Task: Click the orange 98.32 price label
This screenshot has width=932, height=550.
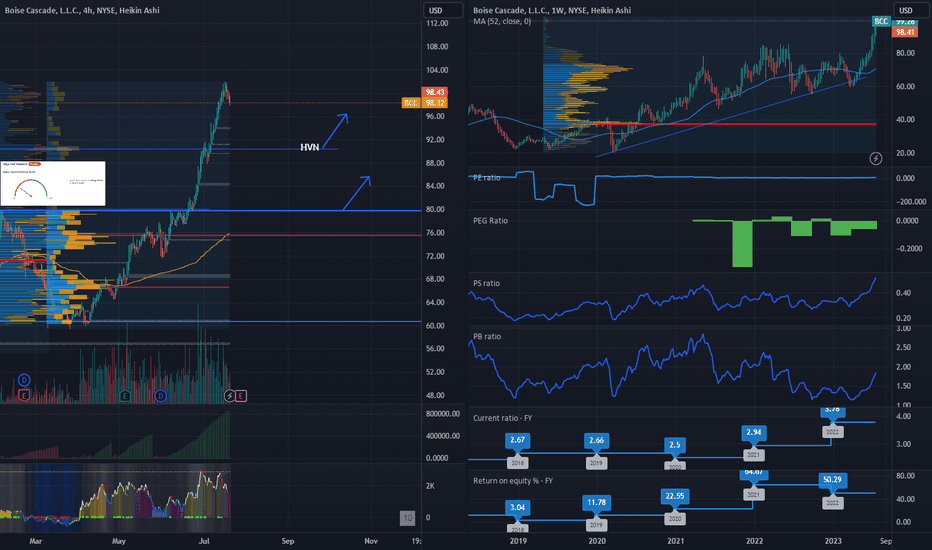Action: click(434, 103)
